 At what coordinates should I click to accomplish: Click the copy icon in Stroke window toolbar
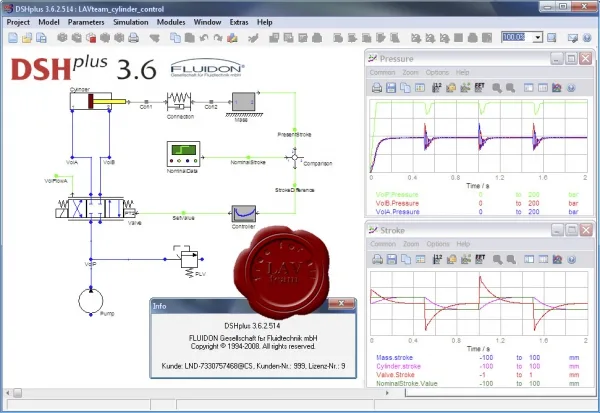406,259
